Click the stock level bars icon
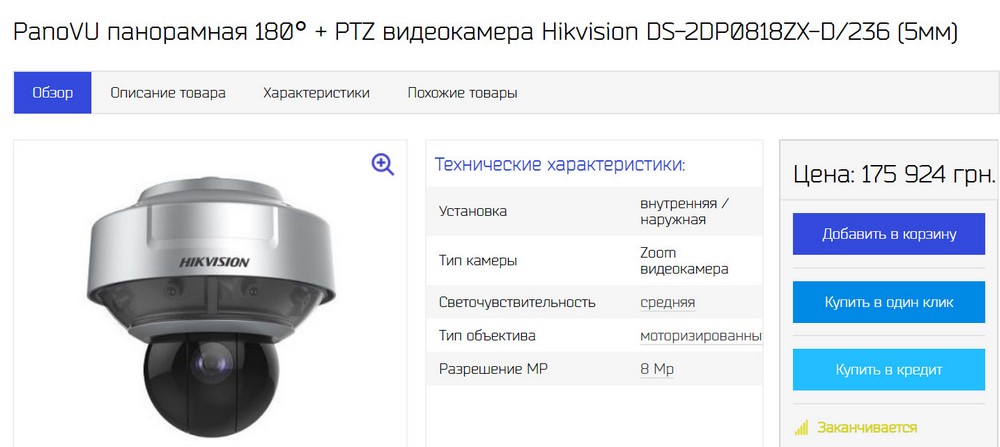1000x447 pixels. [x=801, y=427]
